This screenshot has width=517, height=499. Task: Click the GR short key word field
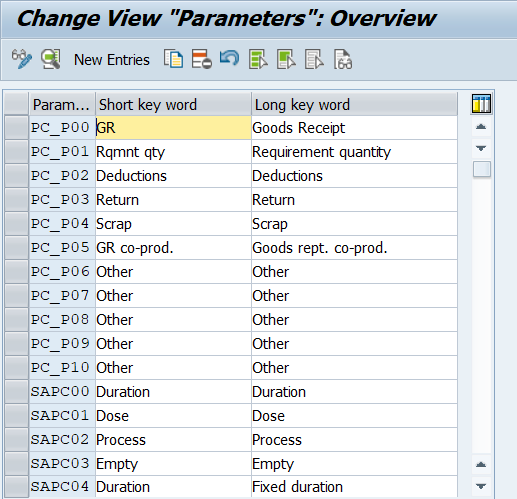(x=173, y=128)
